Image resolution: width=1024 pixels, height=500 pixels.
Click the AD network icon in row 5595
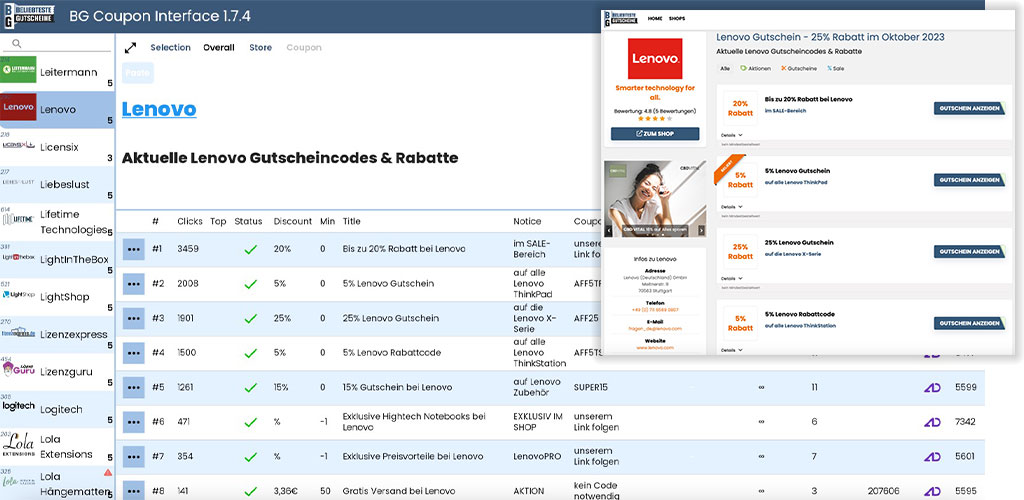[932, 492]
